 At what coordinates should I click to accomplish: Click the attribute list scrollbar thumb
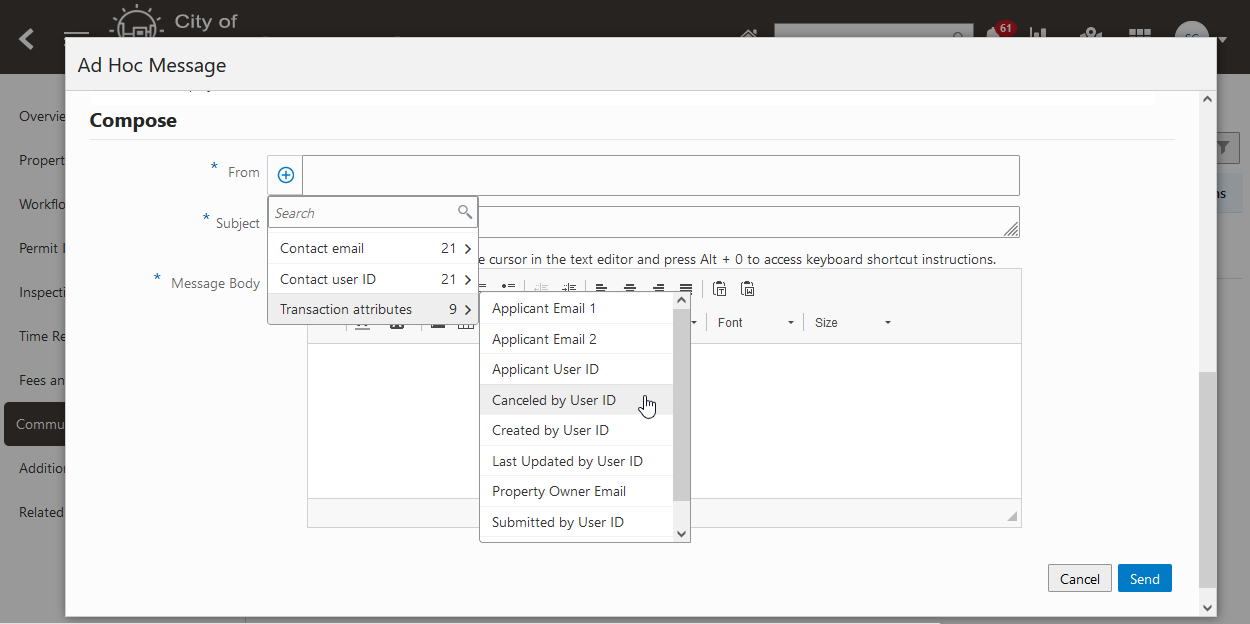pos(682,404)
